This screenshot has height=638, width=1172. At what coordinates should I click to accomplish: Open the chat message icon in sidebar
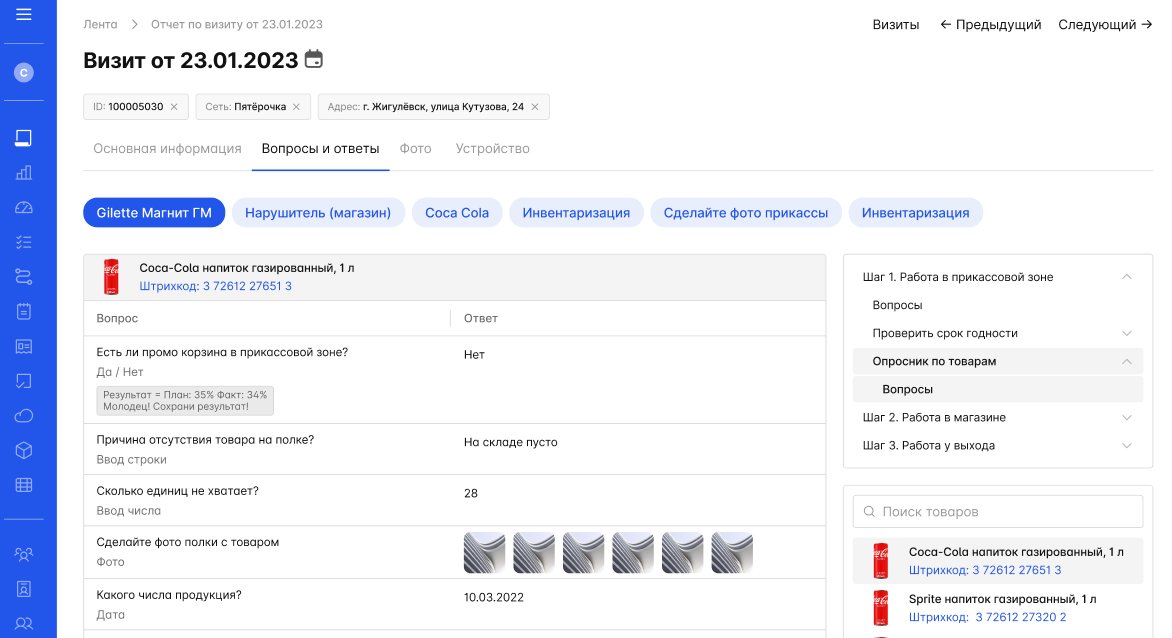[x=24, y=381]
